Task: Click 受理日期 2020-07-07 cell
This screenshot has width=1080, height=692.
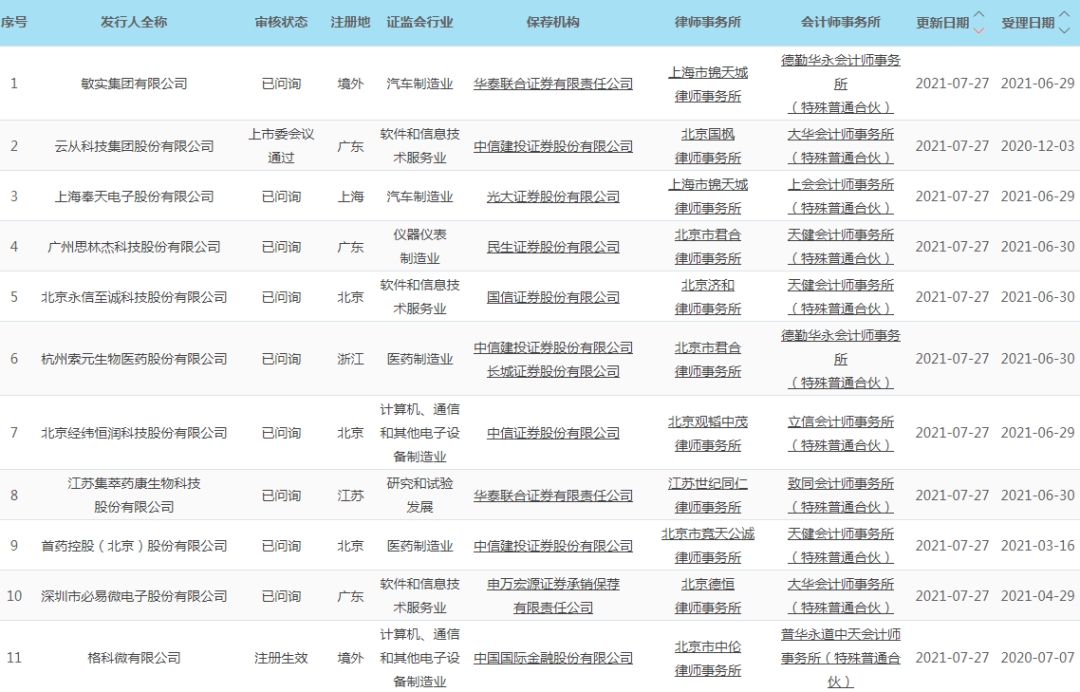Action: 1037,658
